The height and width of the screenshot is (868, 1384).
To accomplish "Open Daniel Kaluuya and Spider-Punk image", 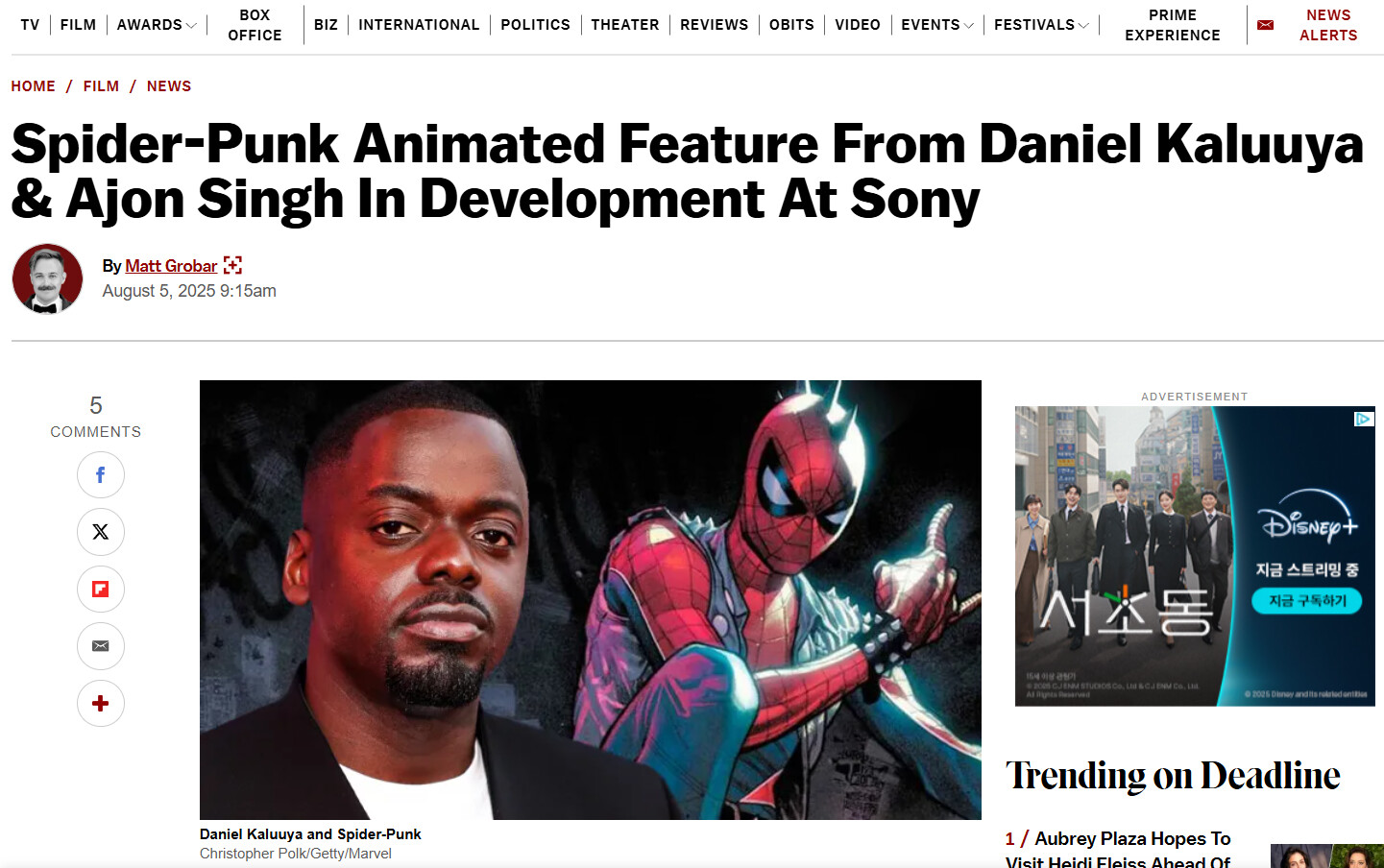I will tap(591, 600).
